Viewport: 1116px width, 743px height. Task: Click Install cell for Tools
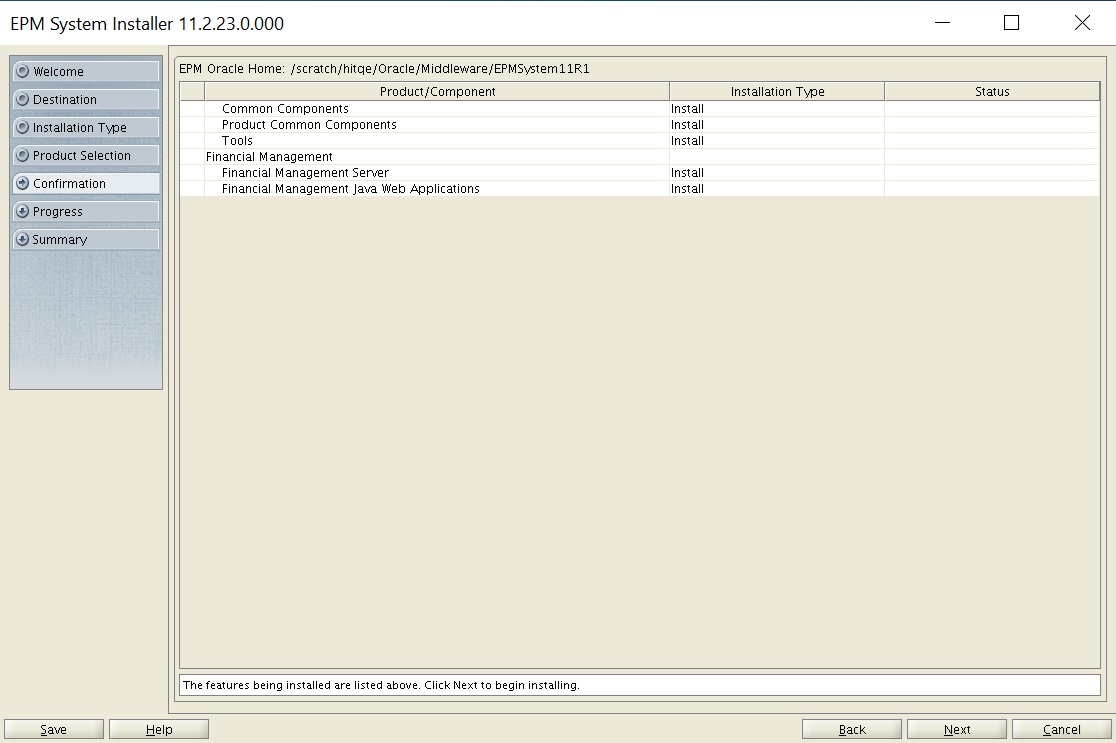pyautogui.click(x=777, y=141)
